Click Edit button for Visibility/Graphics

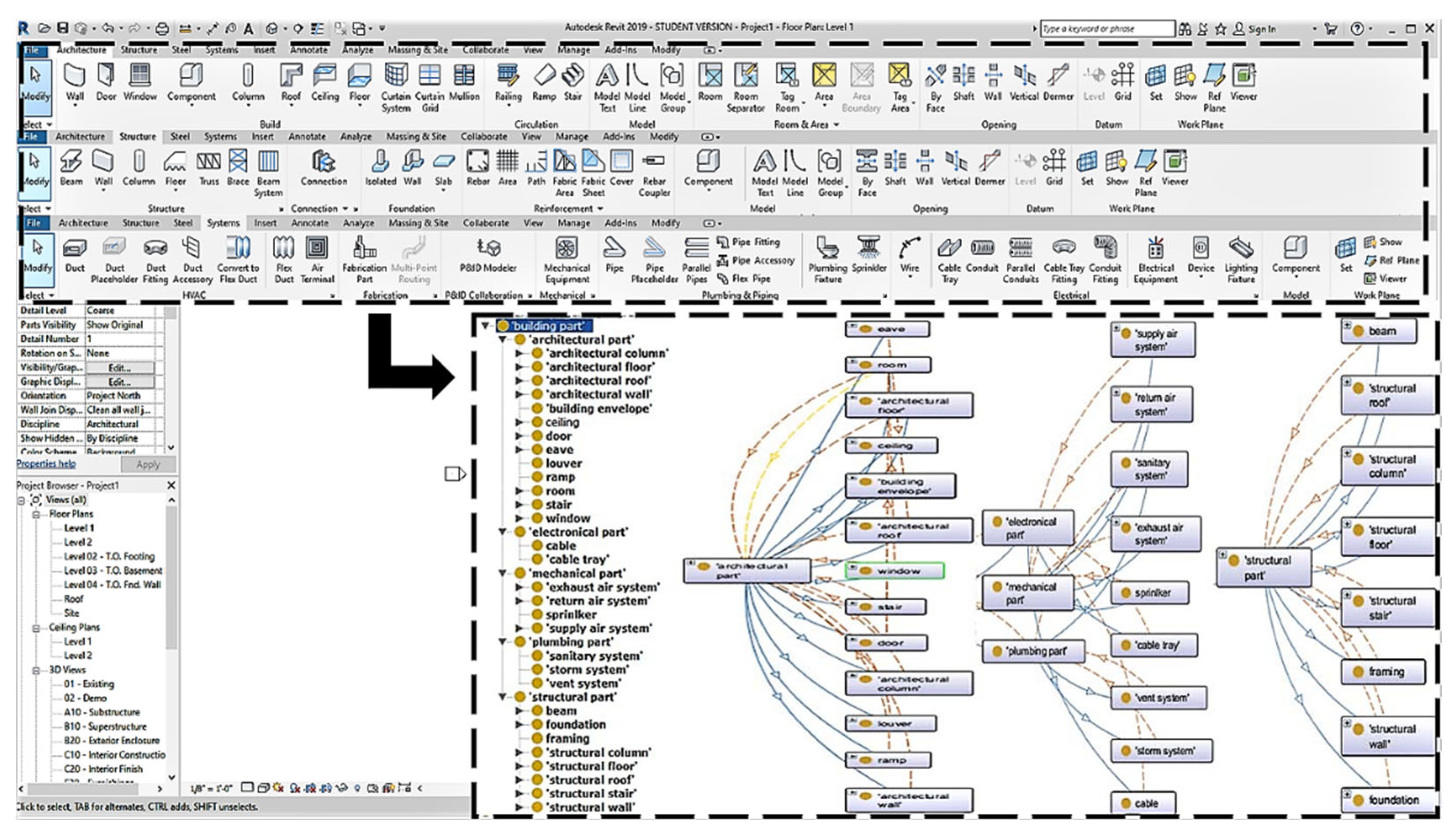120,368
